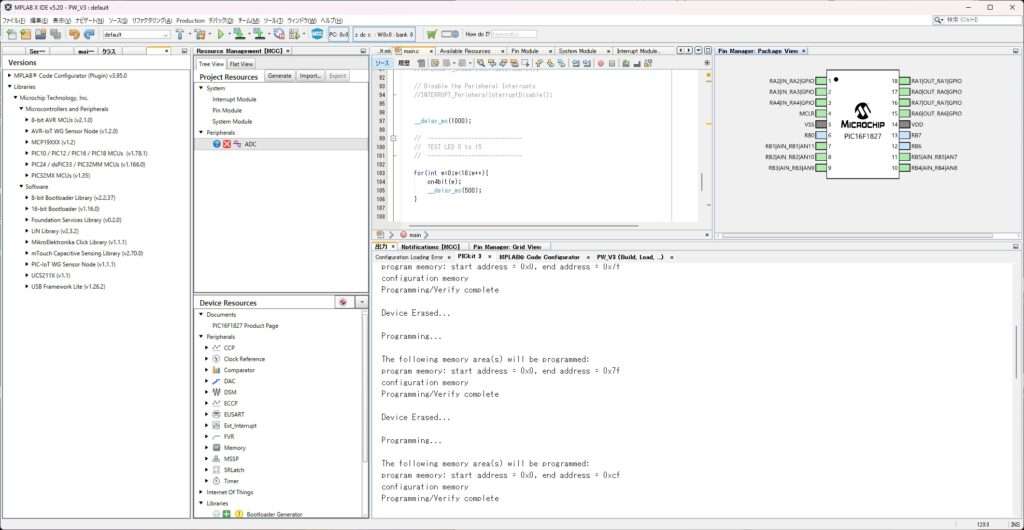Select the ADC peripheral item
This screenshot has width=1024, height=530.
tap(250, 144)
